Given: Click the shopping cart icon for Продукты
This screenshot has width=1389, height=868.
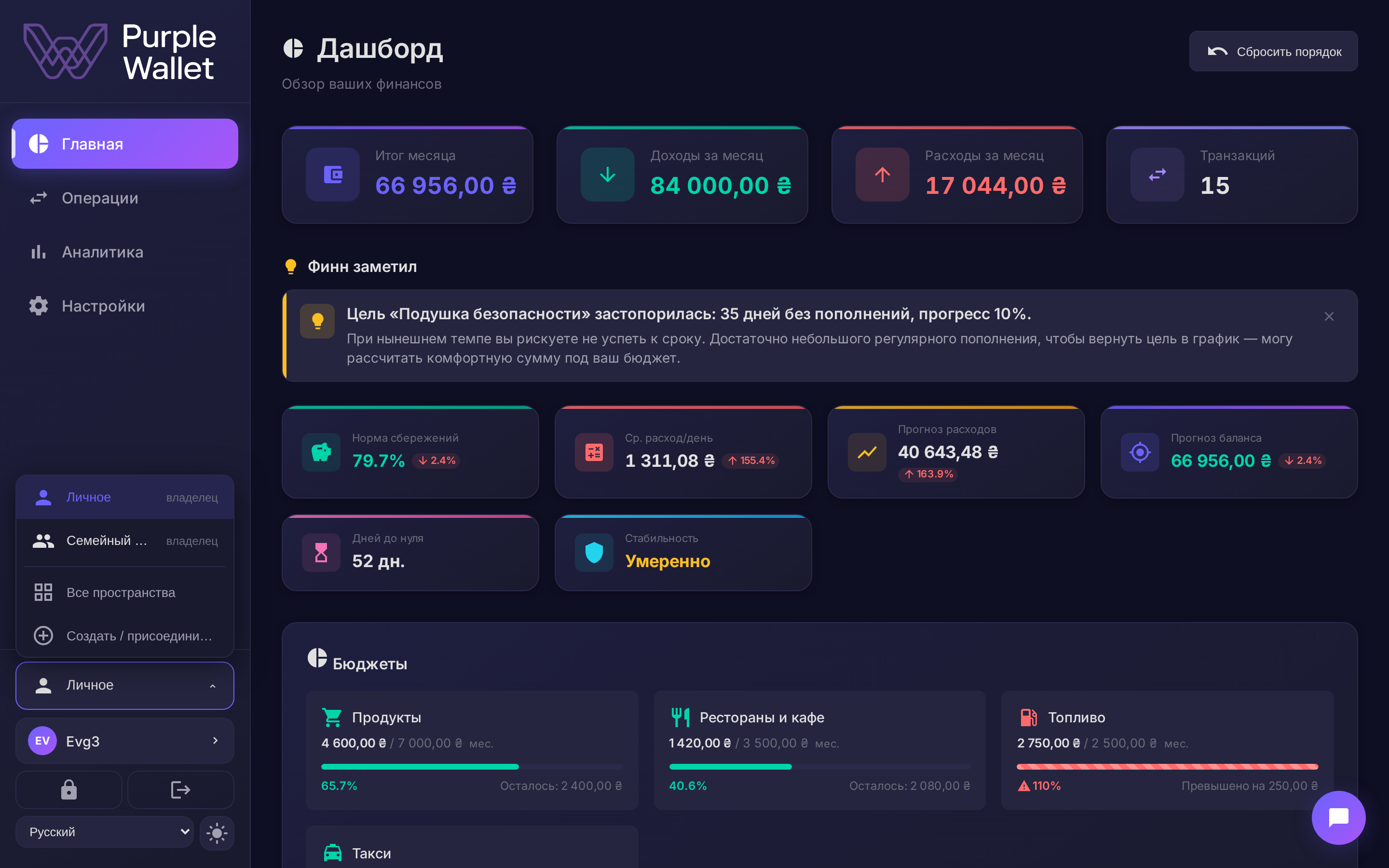Looking at the screenshot, I should (332, 718).
